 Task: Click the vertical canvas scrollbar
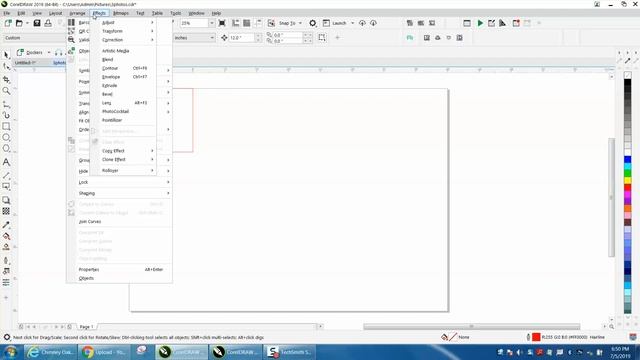pyautogui.click(x=611, y=198)
